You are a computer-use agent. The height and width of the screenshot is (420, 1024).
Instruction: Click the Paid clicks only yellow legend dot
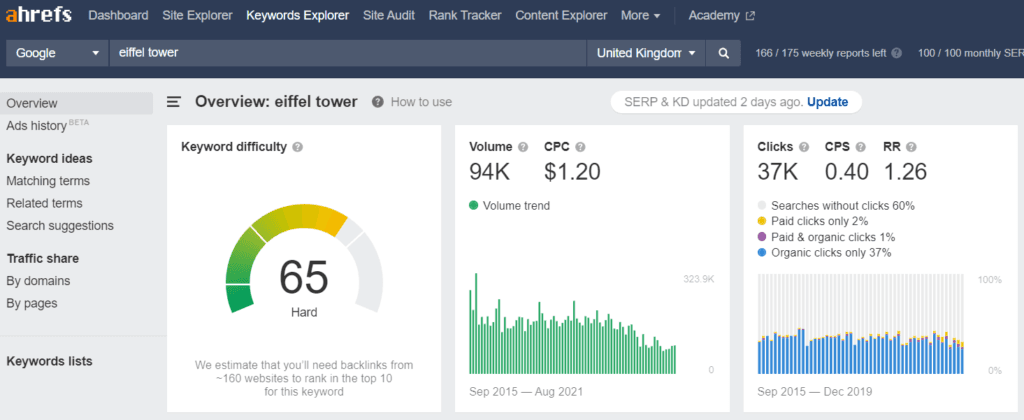point(762,221)
